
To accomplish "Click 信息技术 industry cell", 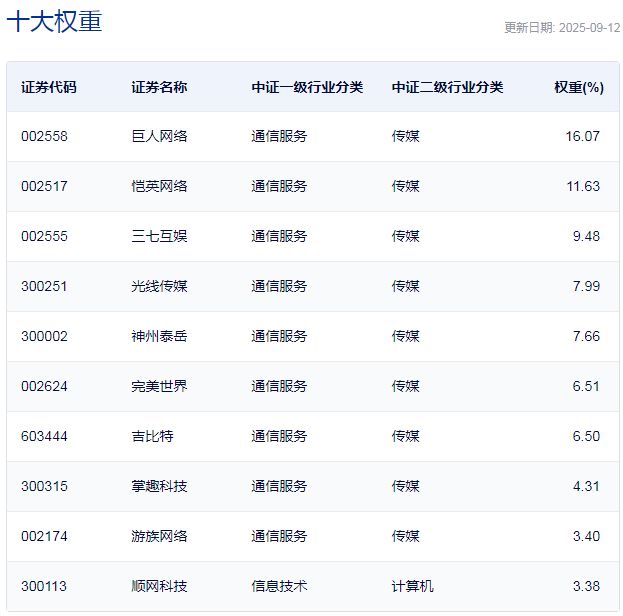I will point(279,587).
